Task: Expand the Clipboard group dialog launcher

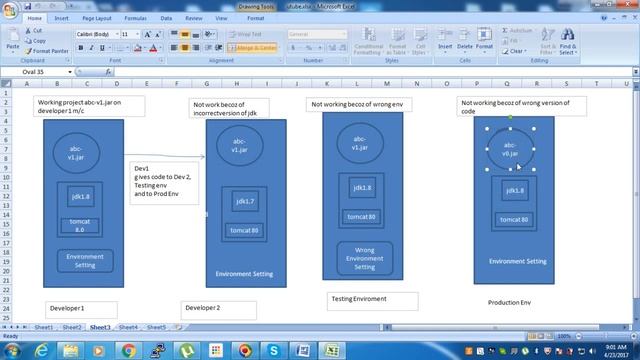Action: pos(68,60)
